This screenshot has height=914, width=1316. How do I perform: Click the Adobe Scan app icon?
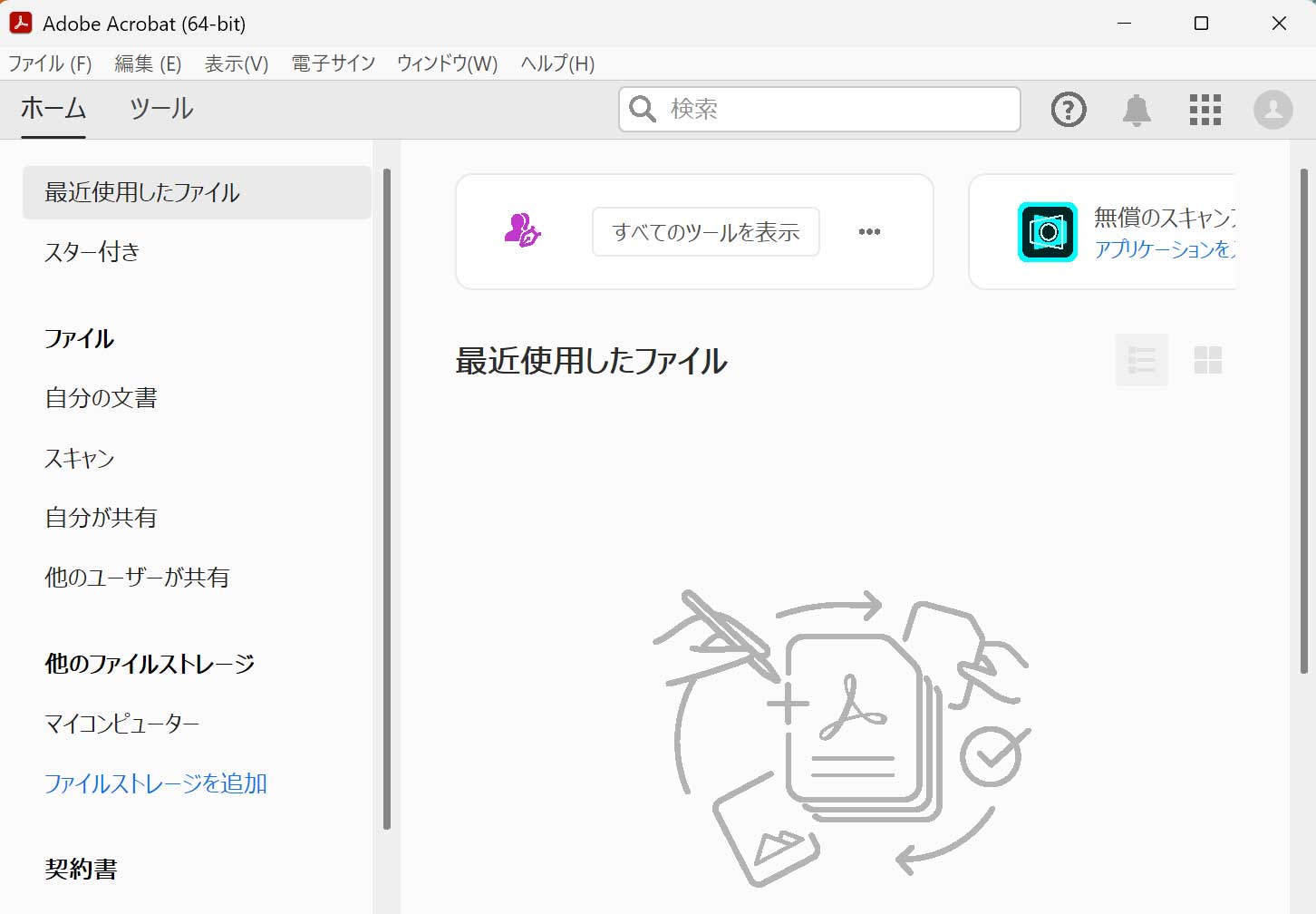click(x=1048, y=232)
